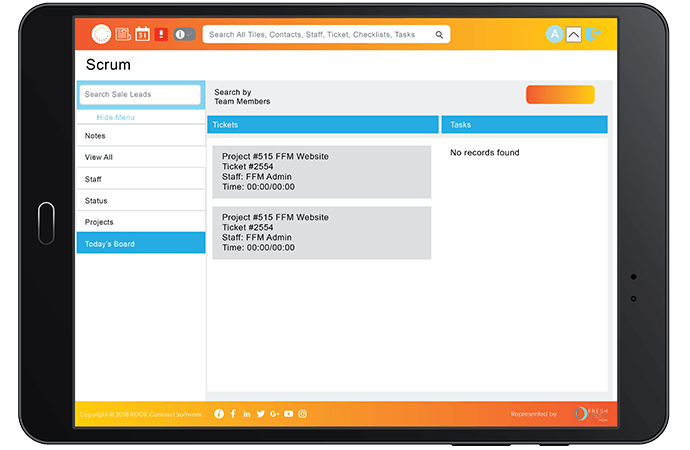
Task: Click the logout icon at top right
Action: click(594, 34)
